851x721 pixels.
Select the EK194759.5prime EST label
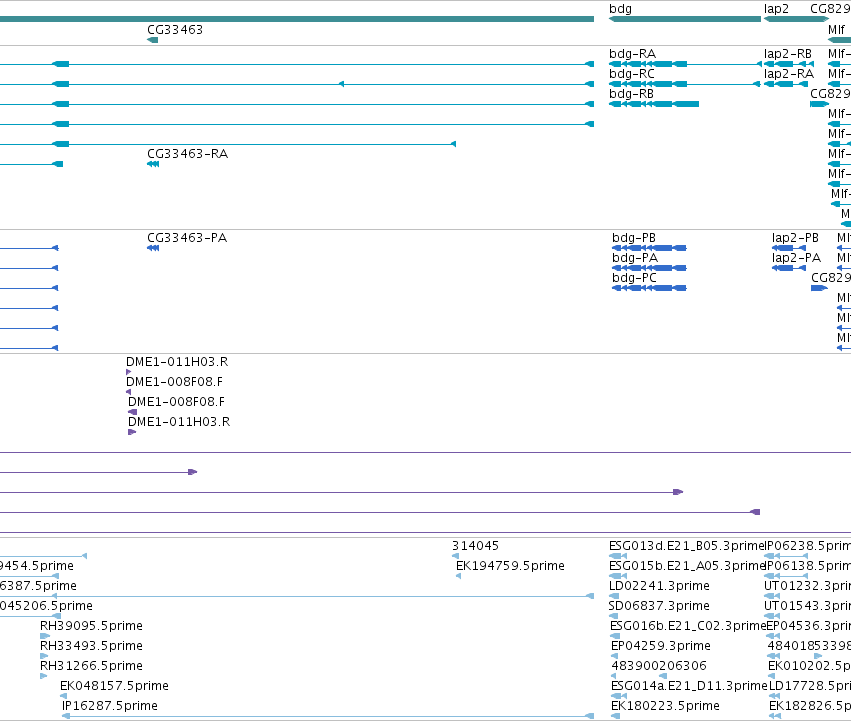coord(510,566)
